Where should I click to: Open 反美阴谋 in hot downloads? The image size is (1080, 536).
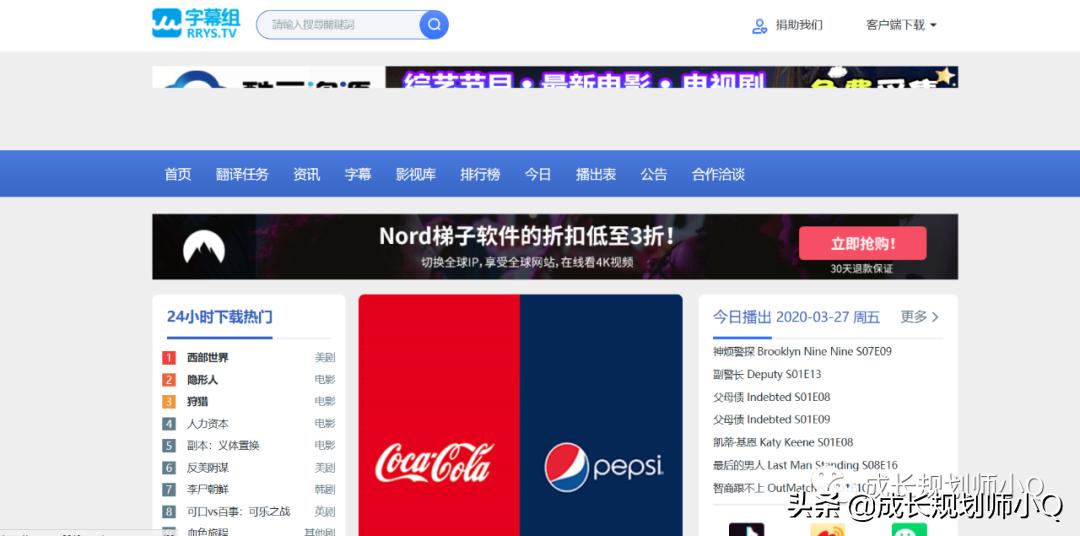[x=208, y=468]
